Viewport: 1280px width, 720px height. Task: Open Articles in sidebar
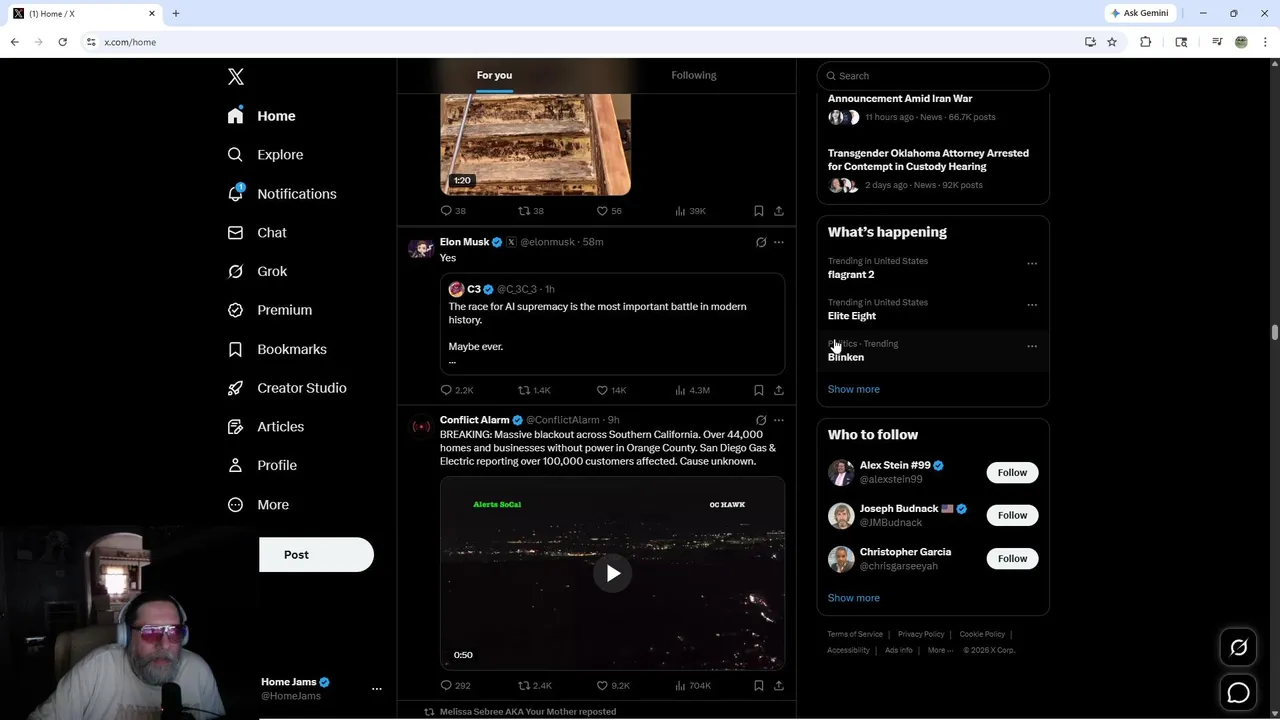click(266, 426)
